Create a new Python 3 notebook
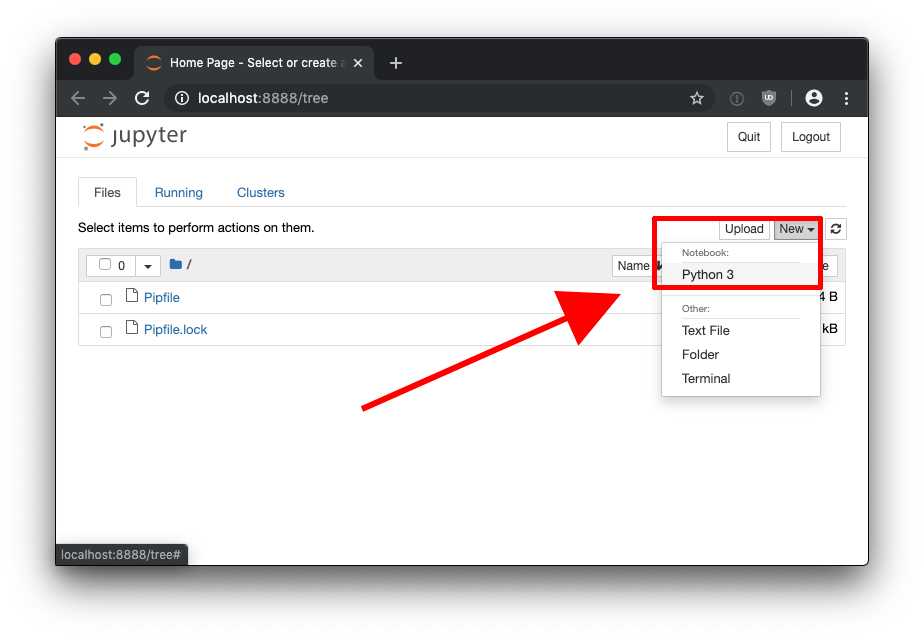This screenshot has height=639, width=924. pos(741,275)
